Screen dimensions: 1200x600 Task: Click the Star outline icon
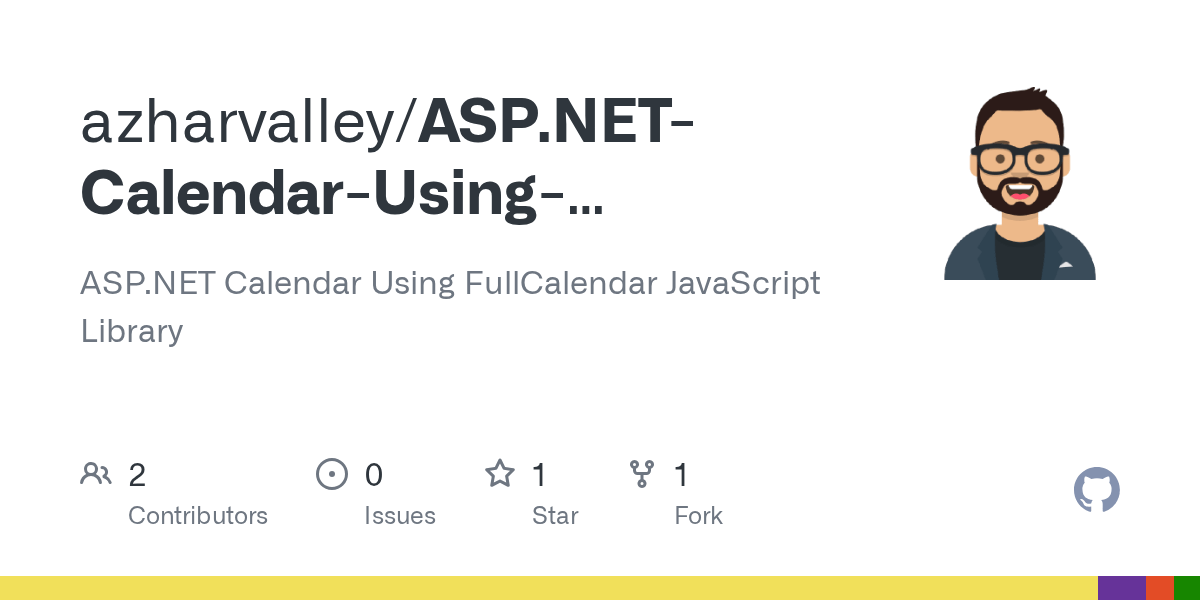[500, 473]
